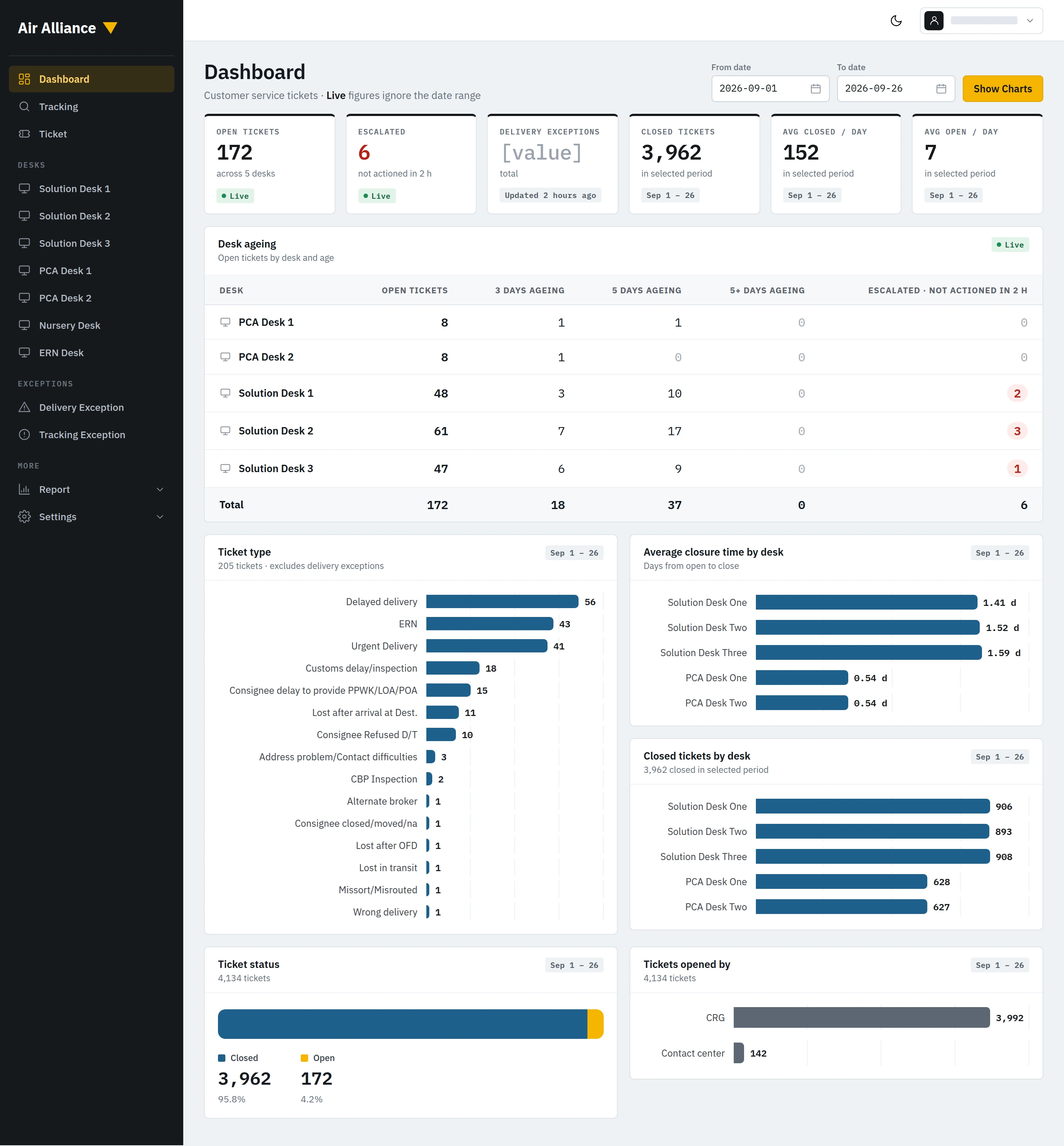Click the Closed legend blue swatch

[222, 1058]
